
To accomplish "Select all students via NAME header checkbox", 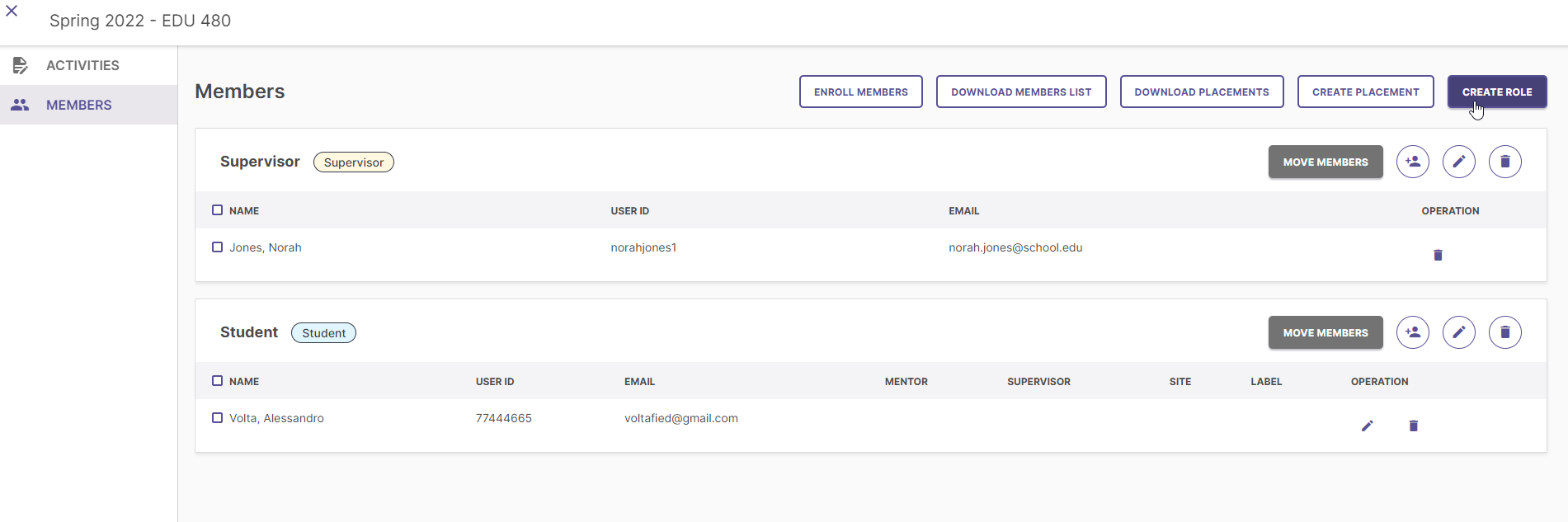I will 218,381.
